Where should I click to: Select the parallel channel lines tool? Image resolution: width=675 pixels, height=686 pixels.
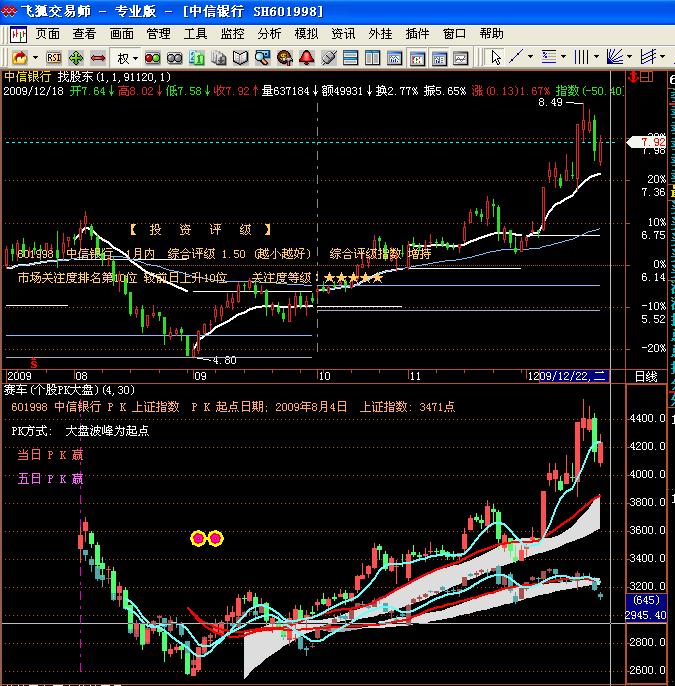tap(648, 56)
